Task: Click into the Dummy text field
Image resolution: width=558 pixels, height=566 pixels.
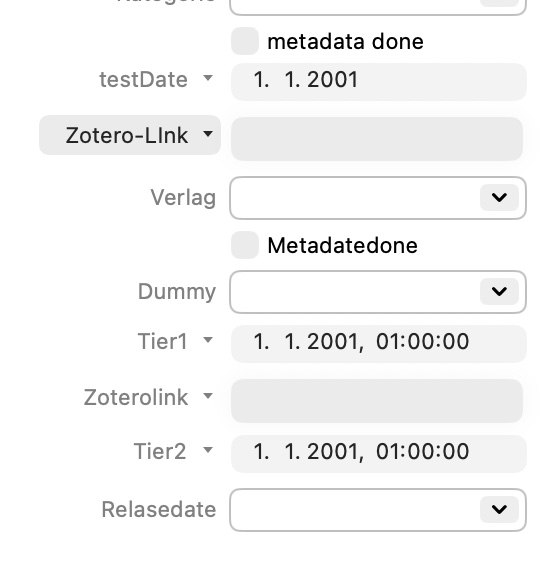Action: tap(355, 292)
